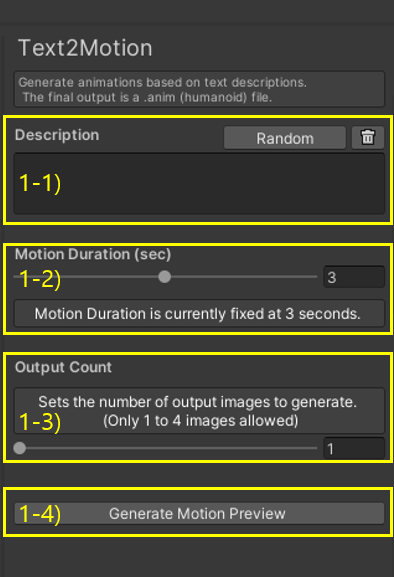This screenshot has width=394, height=577.
Task: Click the Generate Motion Preview button
Action: [199, 513]
